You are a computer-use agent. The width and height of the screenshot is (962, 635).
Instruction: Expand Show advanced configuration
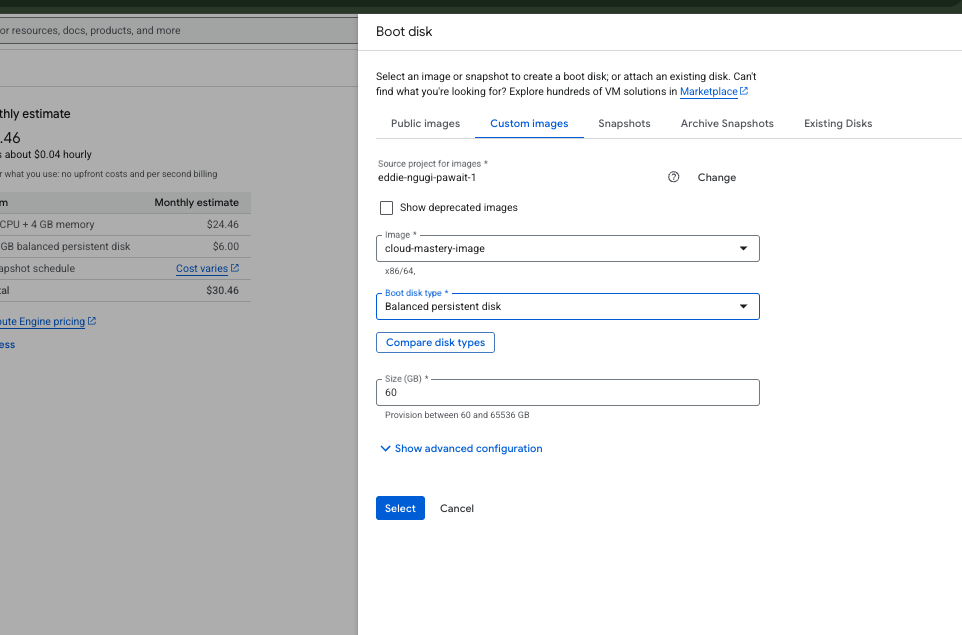coord(461,448)
